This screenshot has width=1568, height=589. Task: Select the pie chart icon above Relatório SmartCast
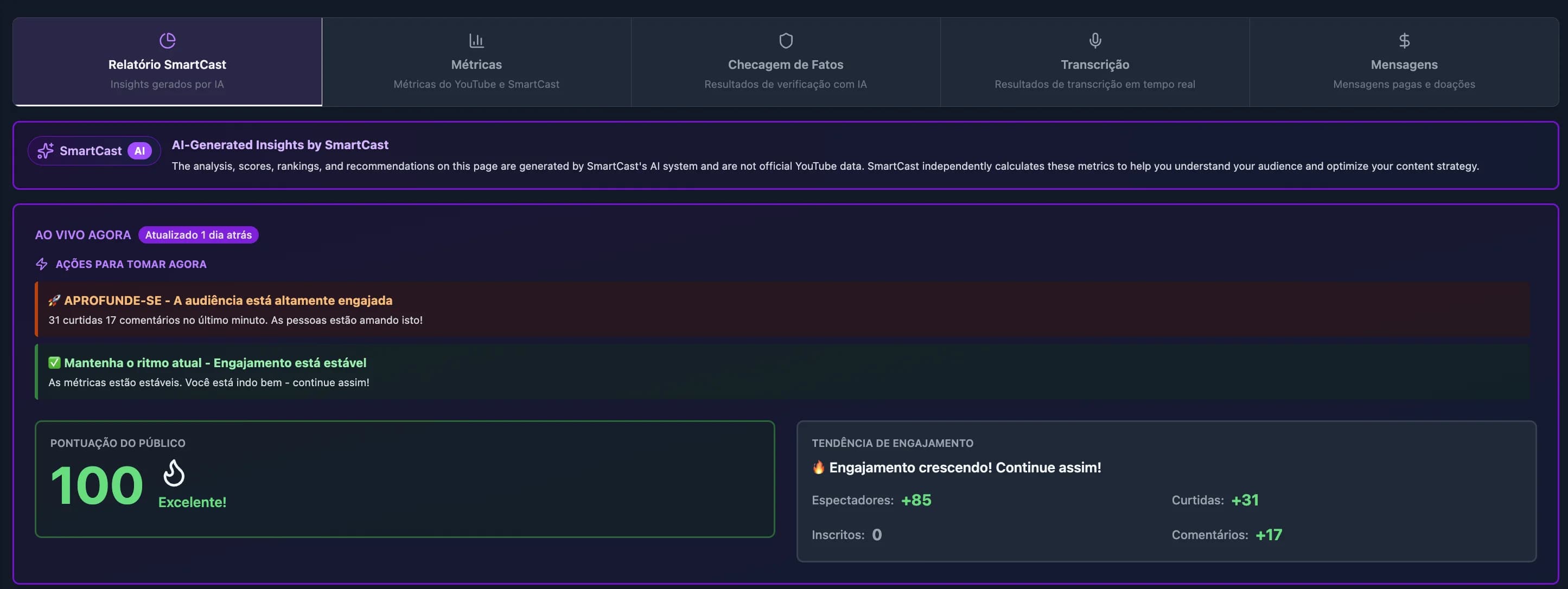coord(168,40)
